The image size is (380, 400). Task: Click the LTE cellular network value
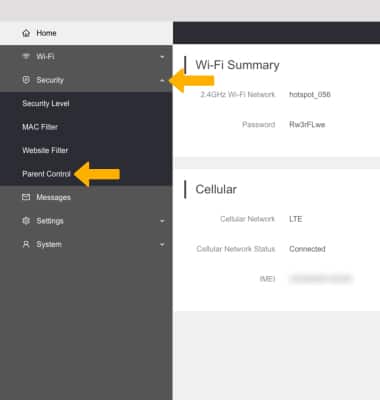[296, 219]
